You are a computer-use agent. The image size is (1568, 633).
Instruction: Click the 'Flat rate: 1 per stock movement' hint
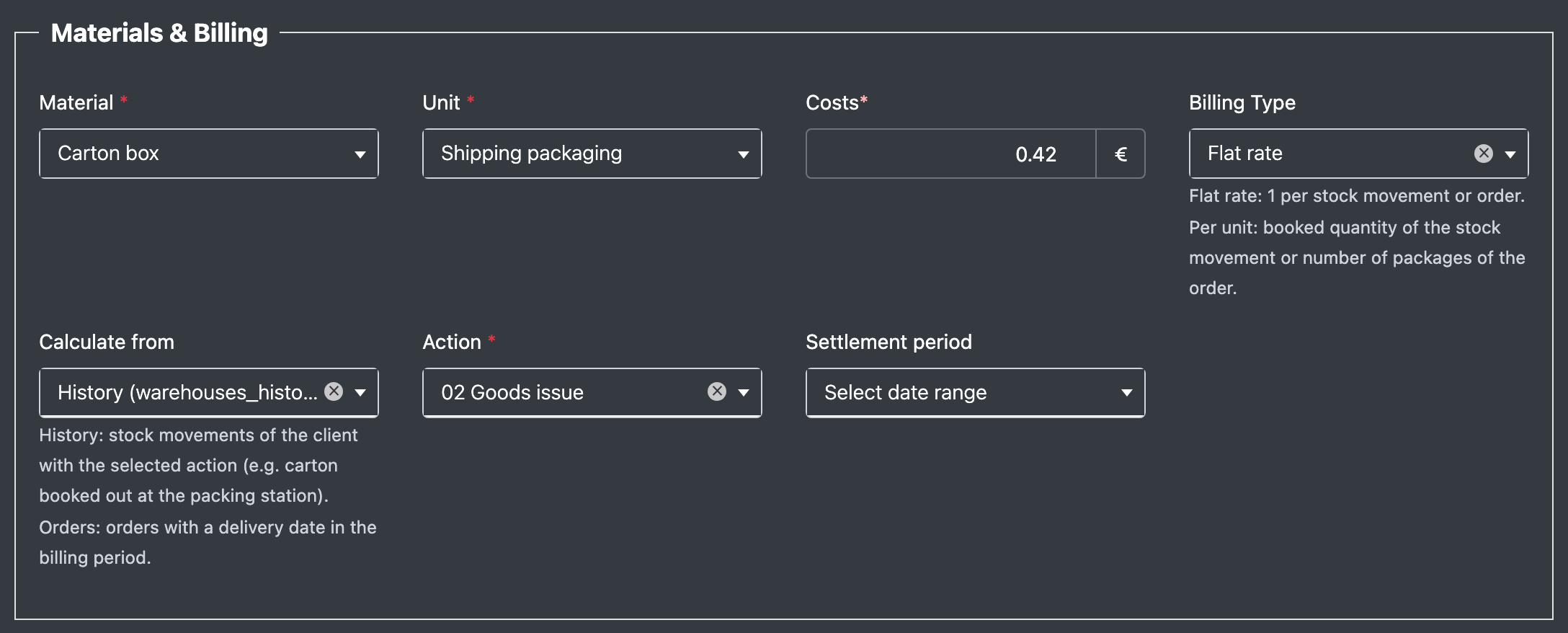(1357, 196)
